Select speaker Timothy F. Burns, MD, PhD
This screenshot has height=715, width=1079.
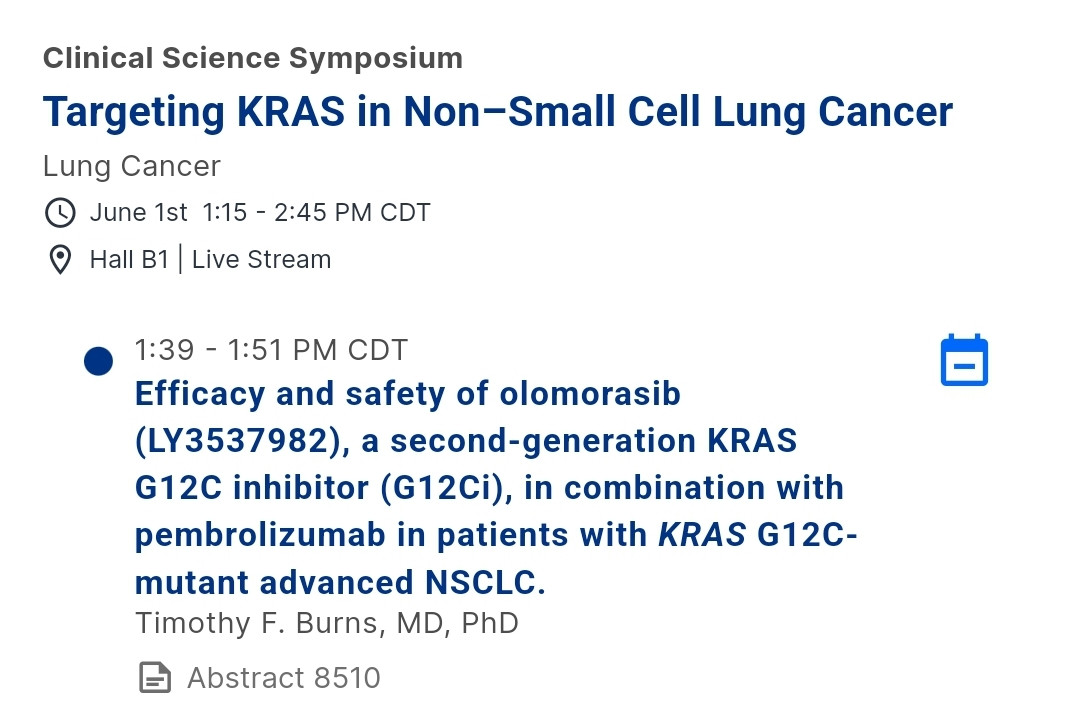click(327, 623)
